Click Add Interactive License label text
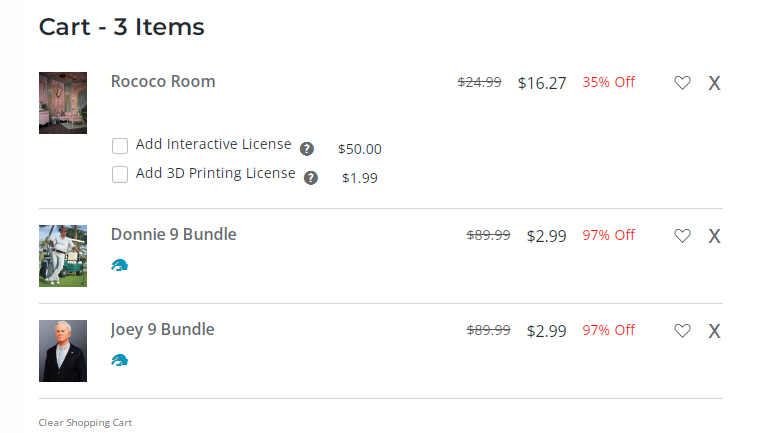The height and width of the screenshot is (433, 774). pos(213,144)
